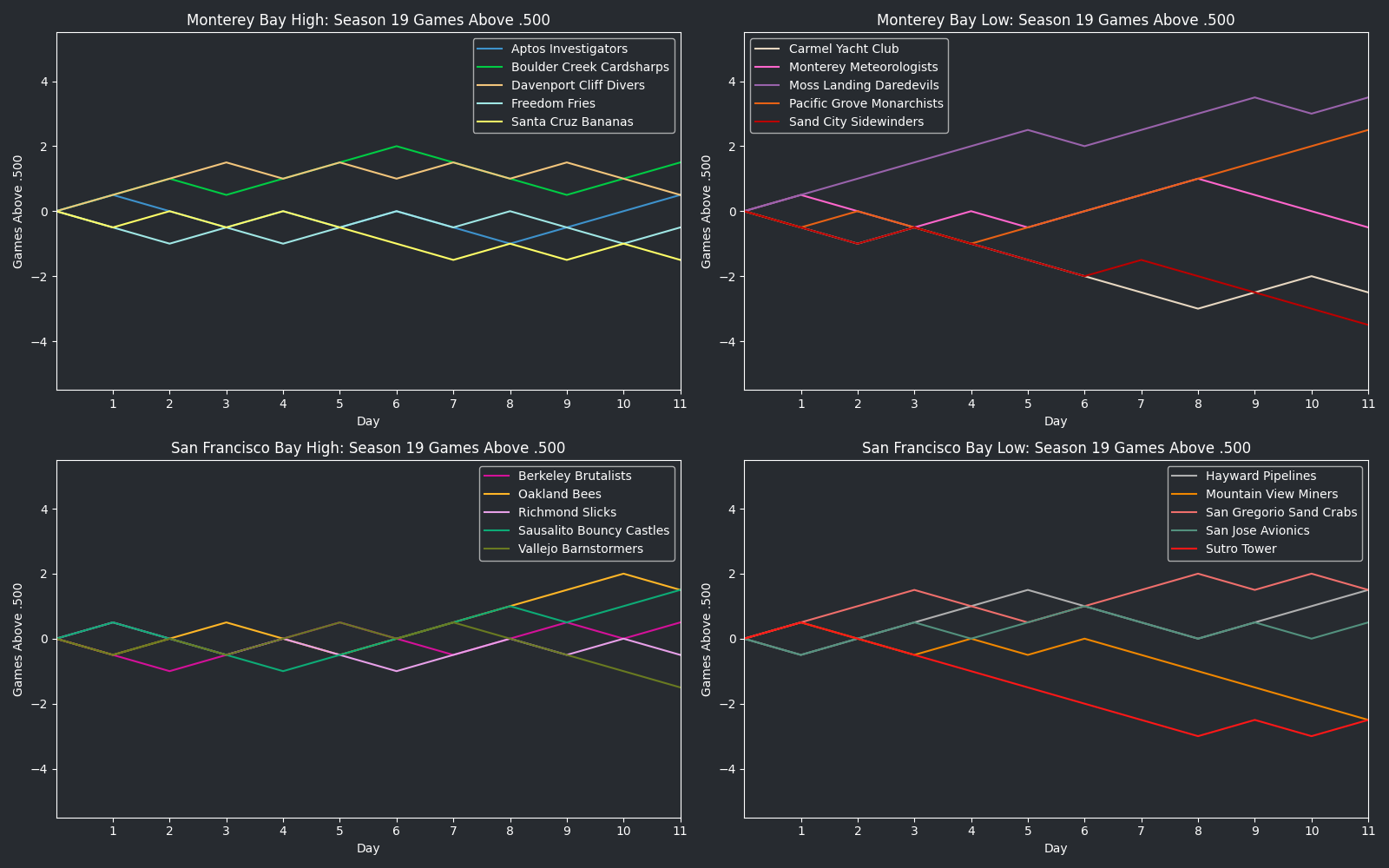Click the San Francisco Bay Low chart title
Viewport: 1389px width, 868px height.
click(1056, 448)
